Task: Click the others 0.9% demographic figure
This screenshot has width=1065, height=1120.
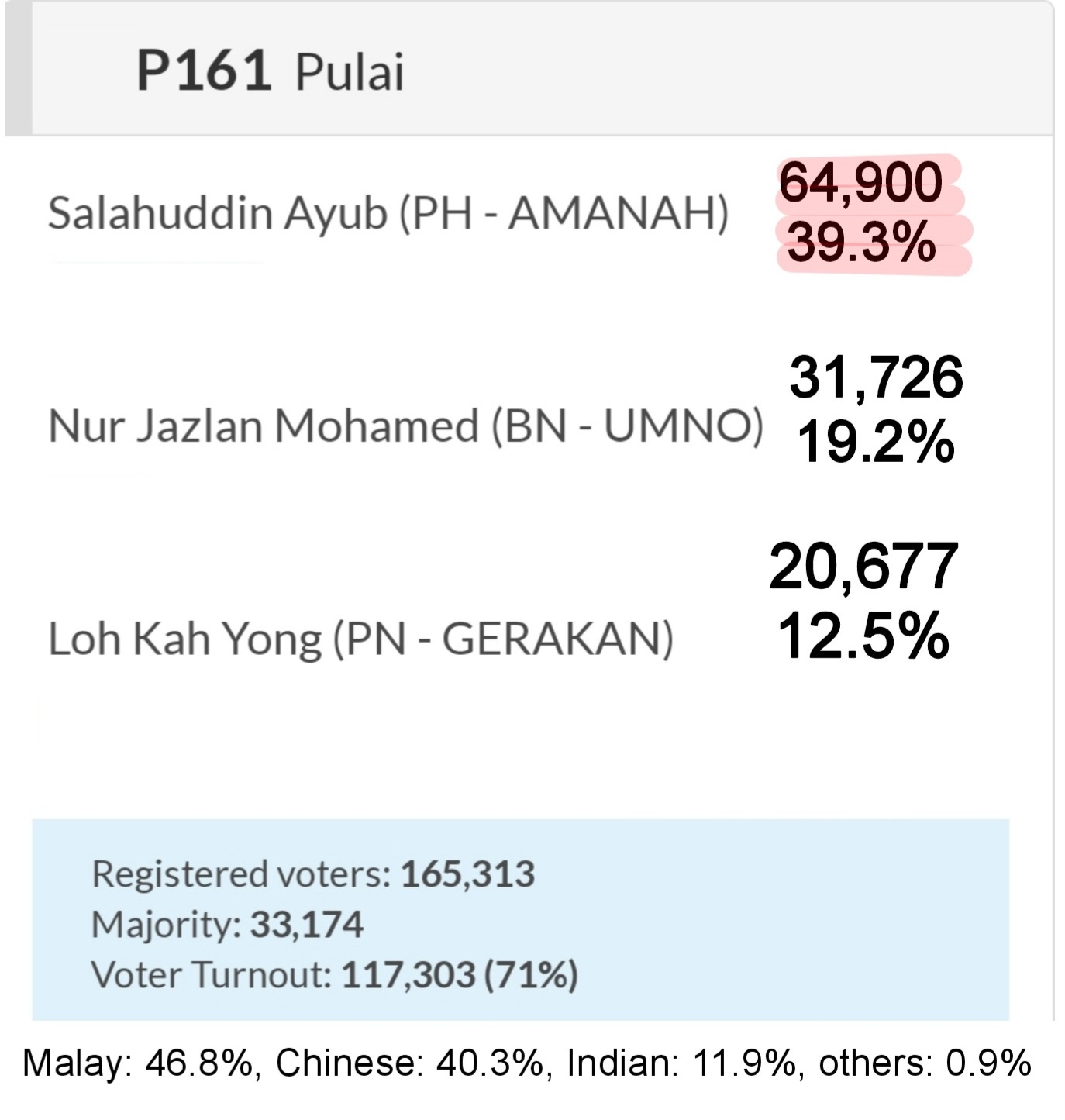Action: pyautogui.click(x=925, y=1063)
